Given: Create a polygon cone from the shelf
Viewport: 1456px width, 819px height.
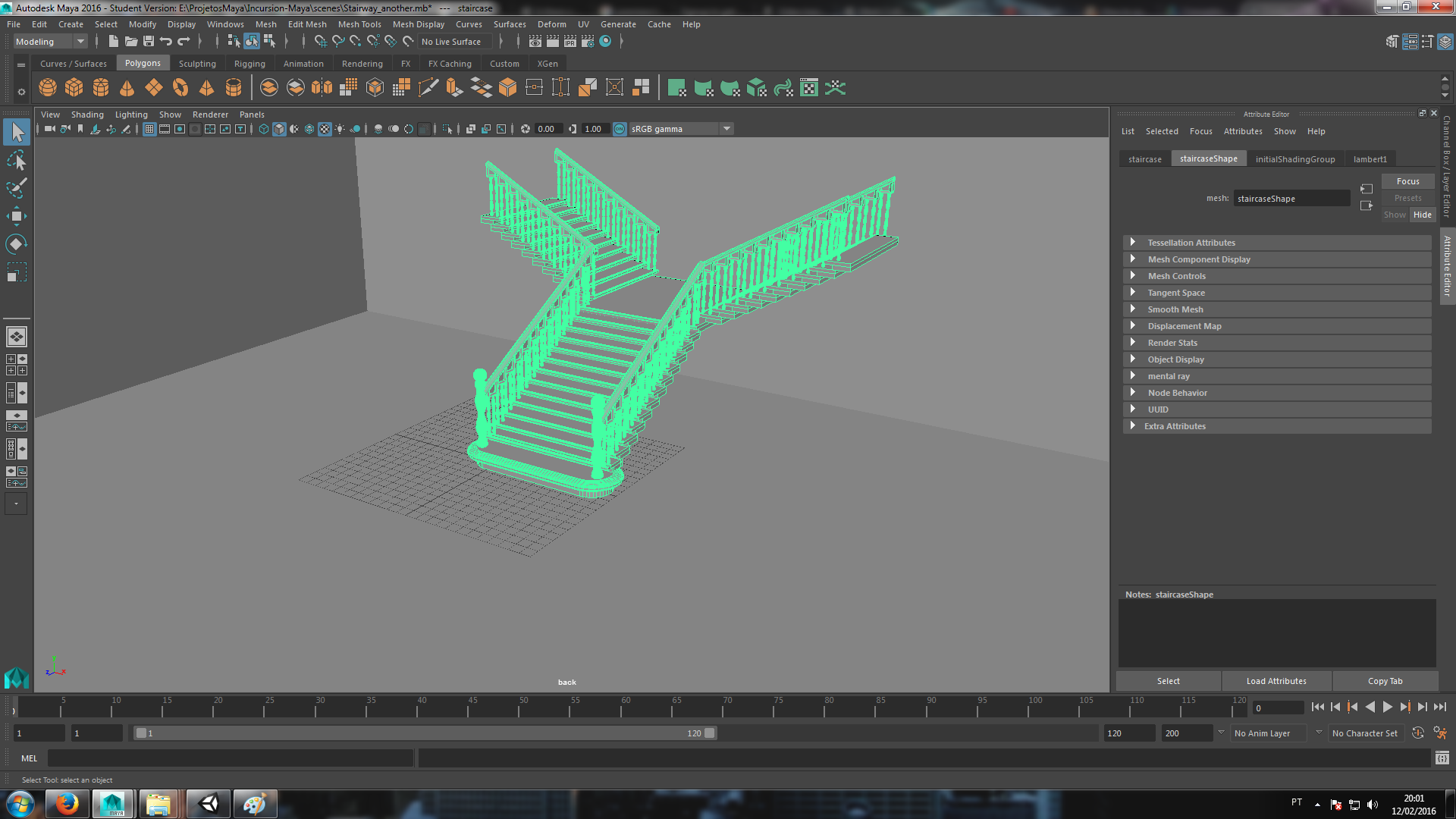Looking at the screenshot, I should point(127,88).
